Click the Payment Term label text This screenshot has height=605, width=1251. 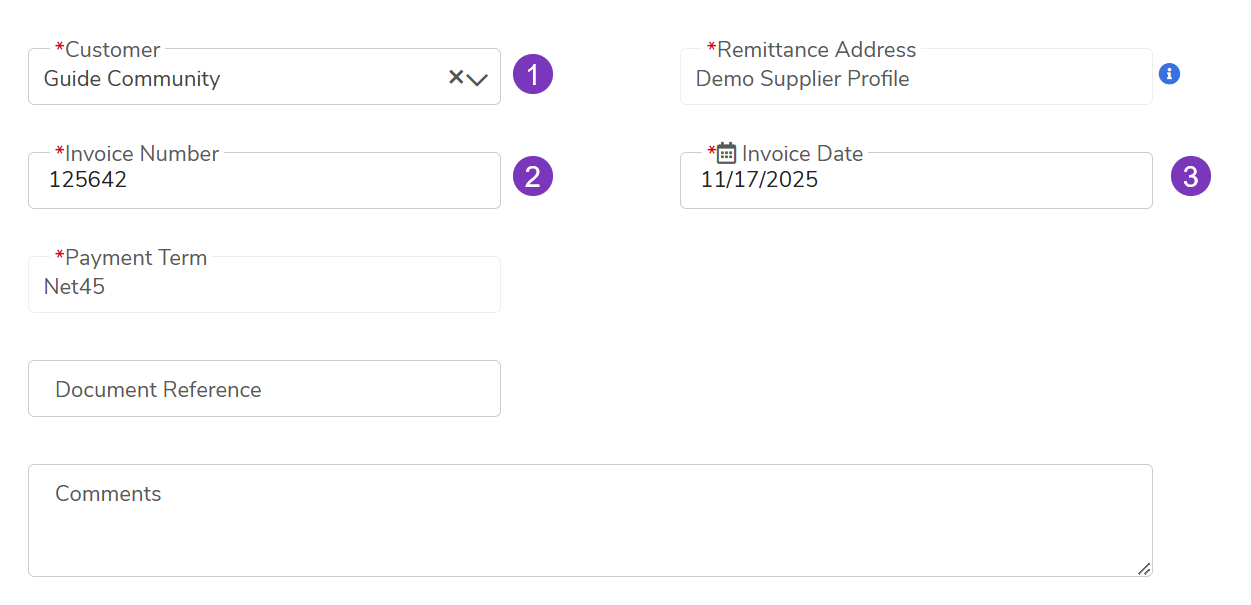[x=136, y=258]
